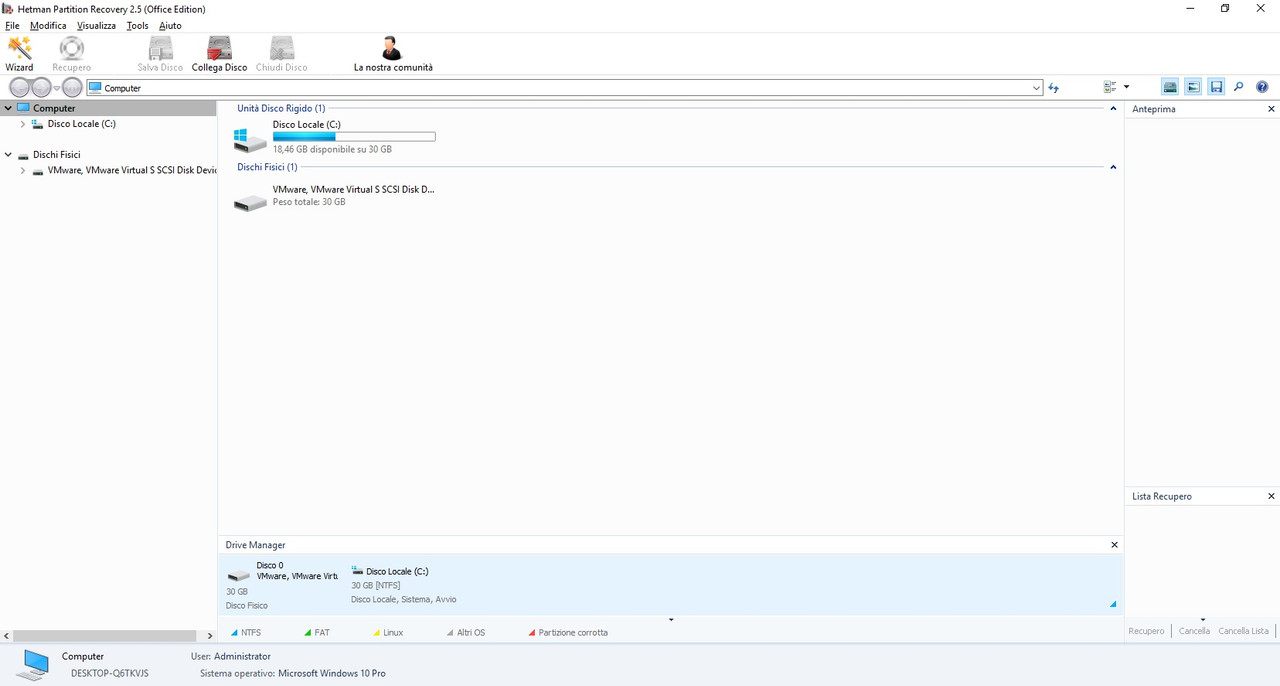Viewport: 1280px width, 686px height.
Task: Close the Lista Recupero panel
Action: 1272,496
